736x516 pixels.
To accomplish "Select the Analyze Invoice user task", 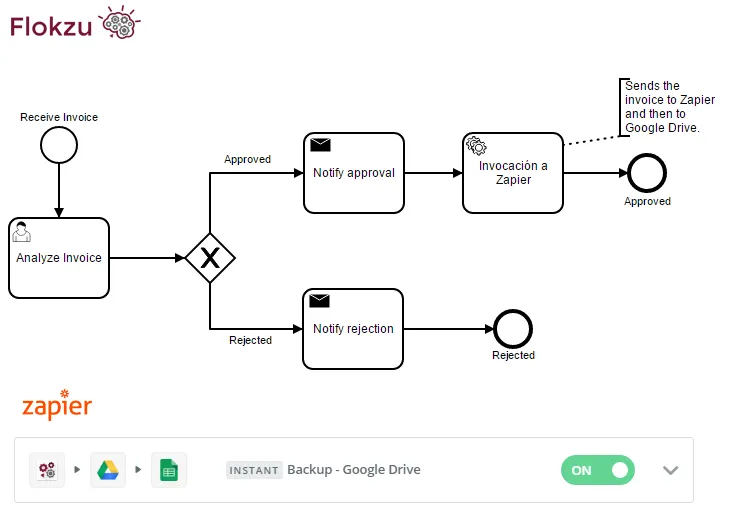I will tap(59, 258).
